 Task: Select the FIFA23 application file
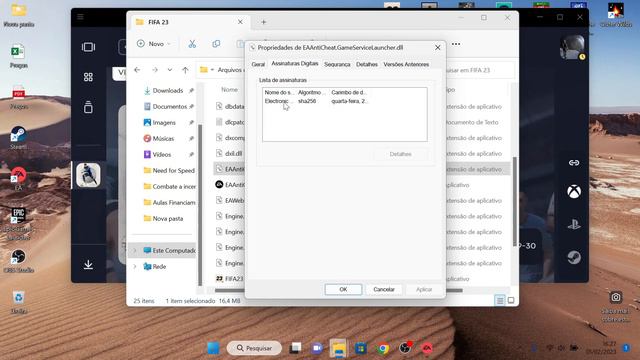click(229, 279)
